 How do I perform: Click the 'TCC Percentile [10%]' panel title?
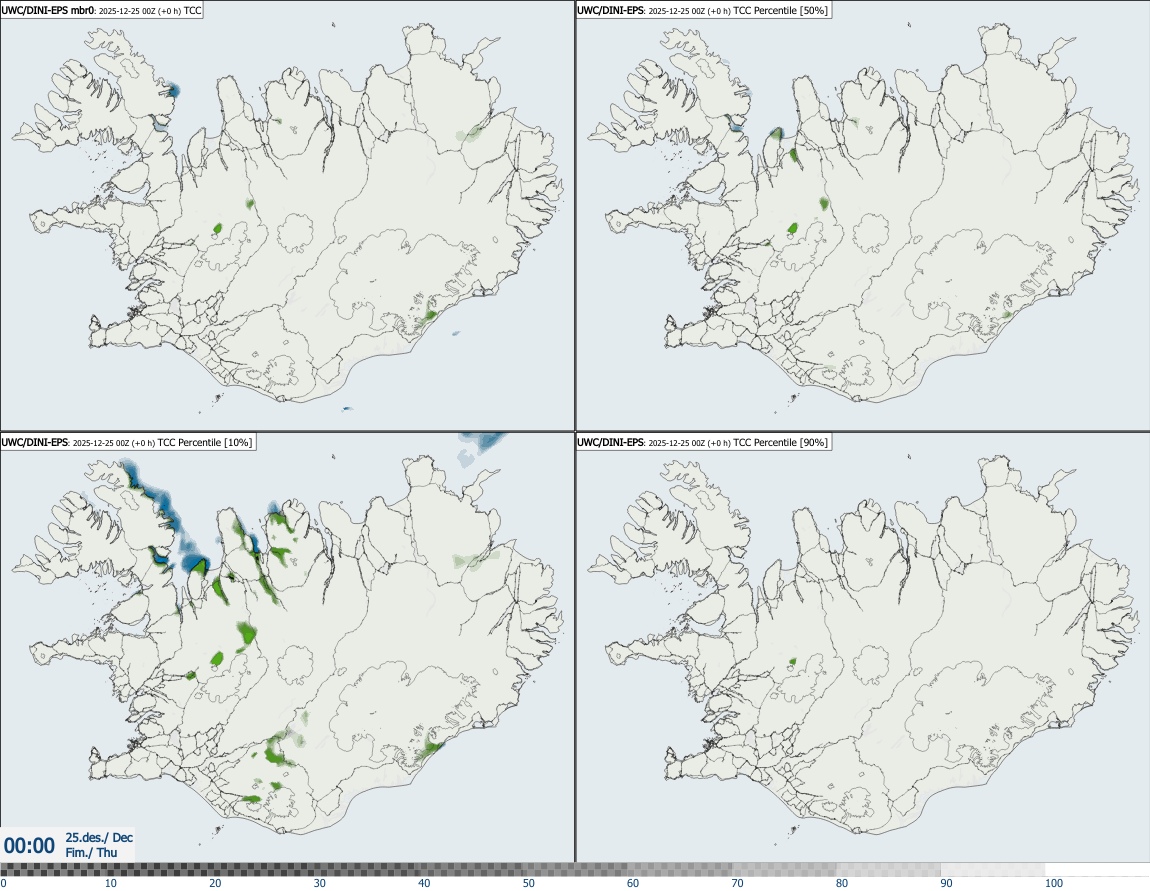(x=128, y=442)
